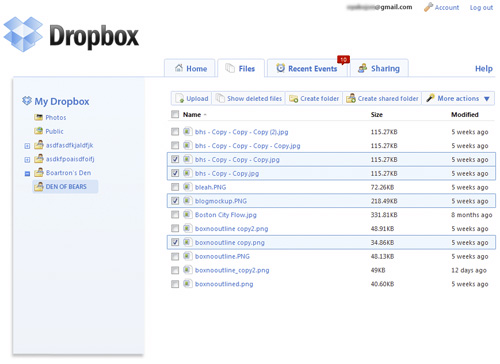Click the Show deleted files button
500x364 pixels.
pyautogui.click(x=248, y=98)
